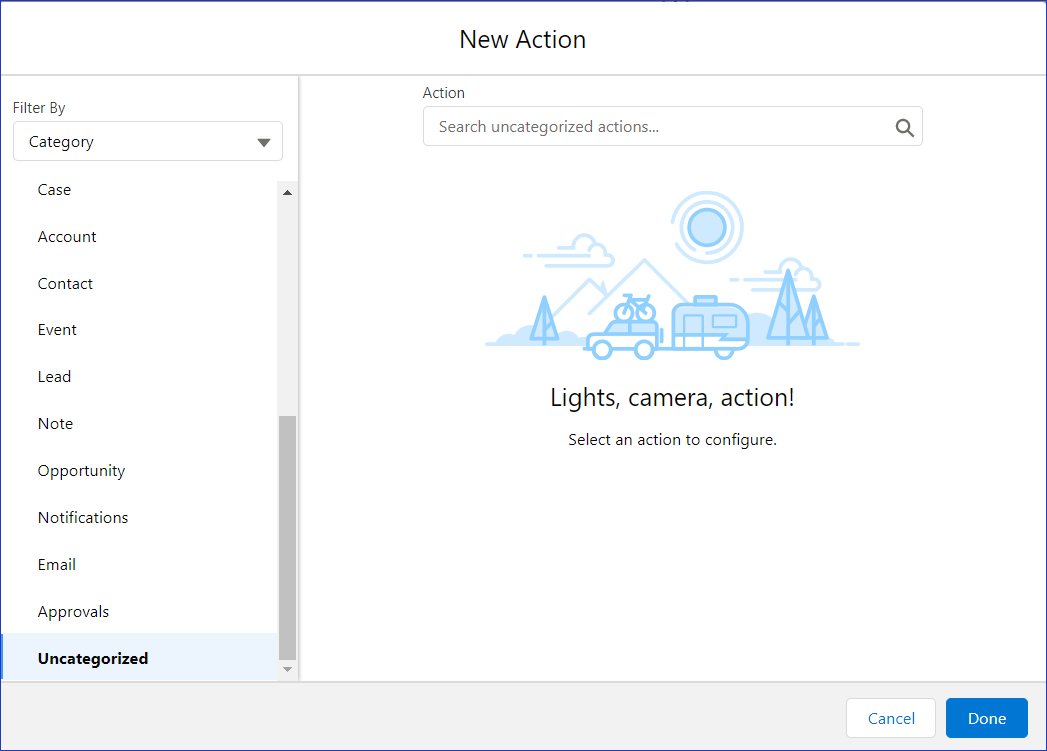Image resolution: width=1047 pixels, height=751 pixels.
Task: Click the category list scroll up arrow
Action: coord(288,192)
